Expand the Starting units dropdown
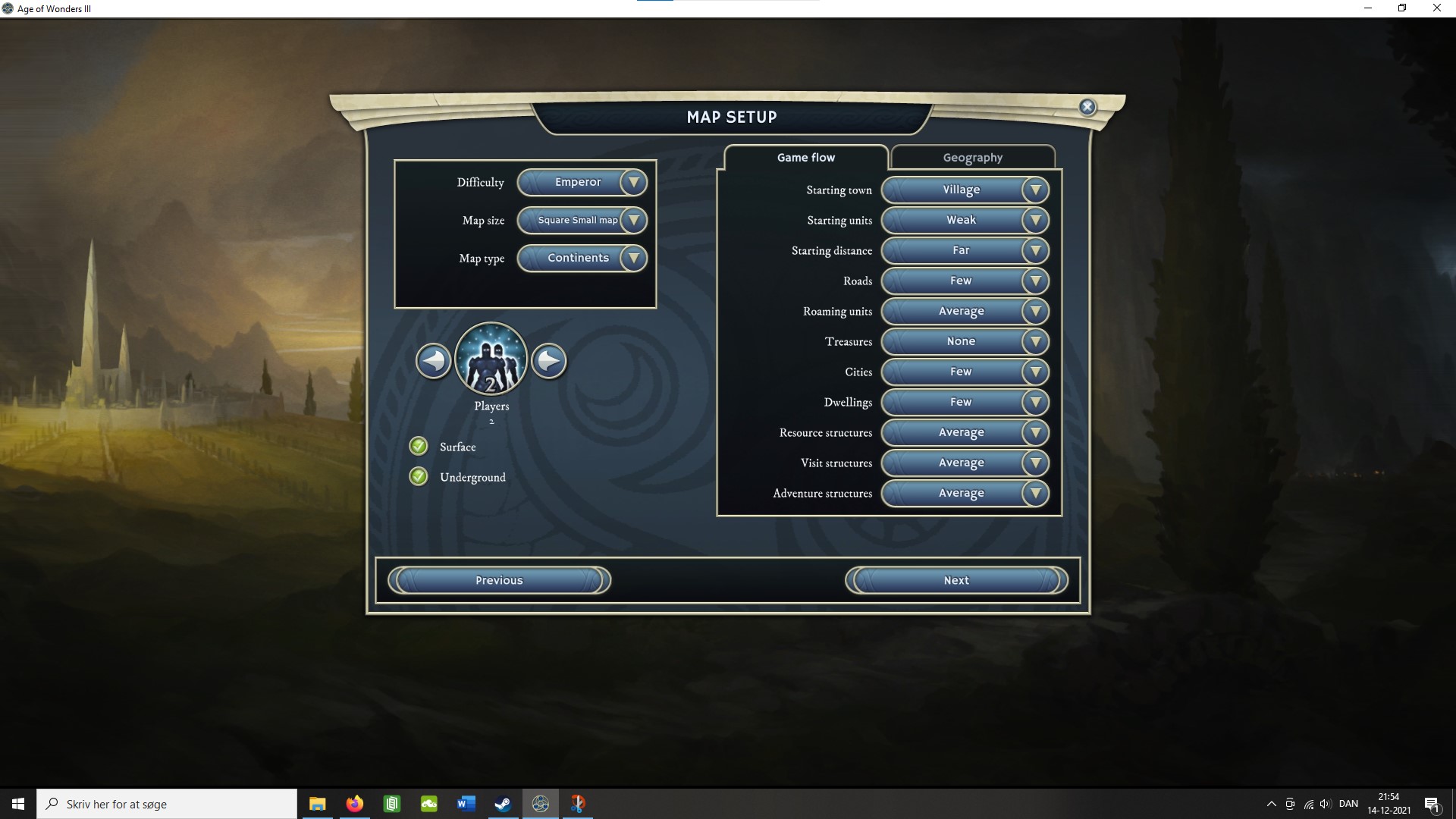This screenshot has height=819, width=1456. click(x=965, y=220)
